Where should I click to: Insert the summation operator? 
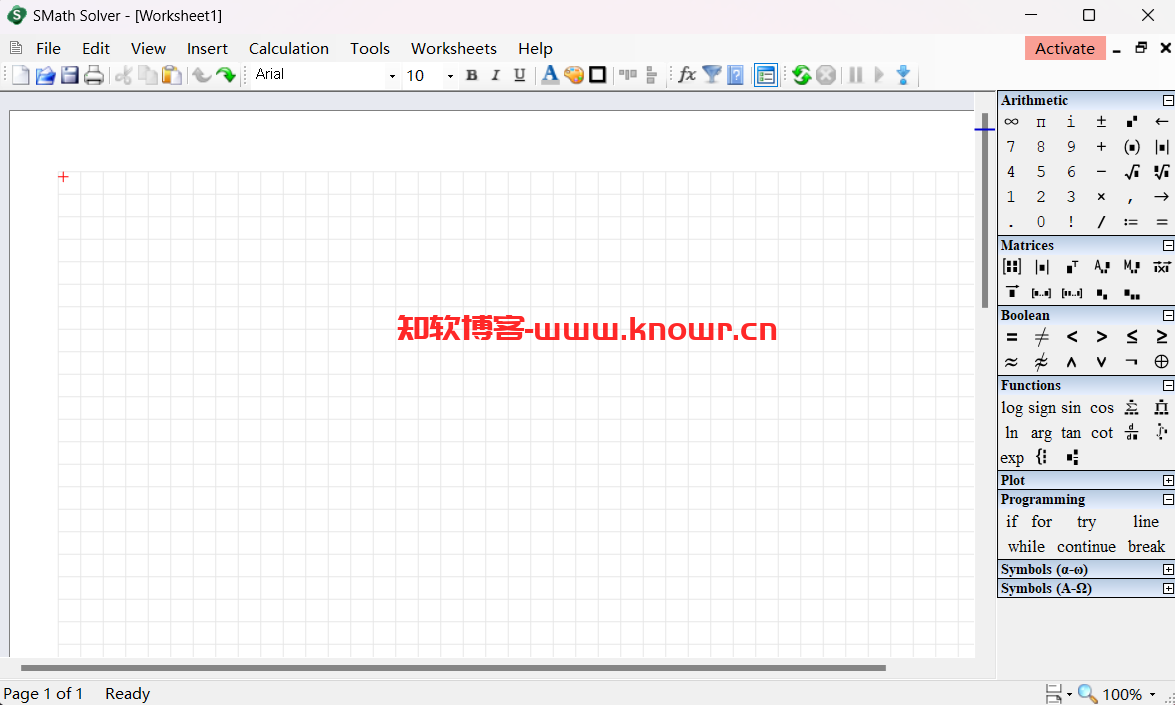[1132, 408]
